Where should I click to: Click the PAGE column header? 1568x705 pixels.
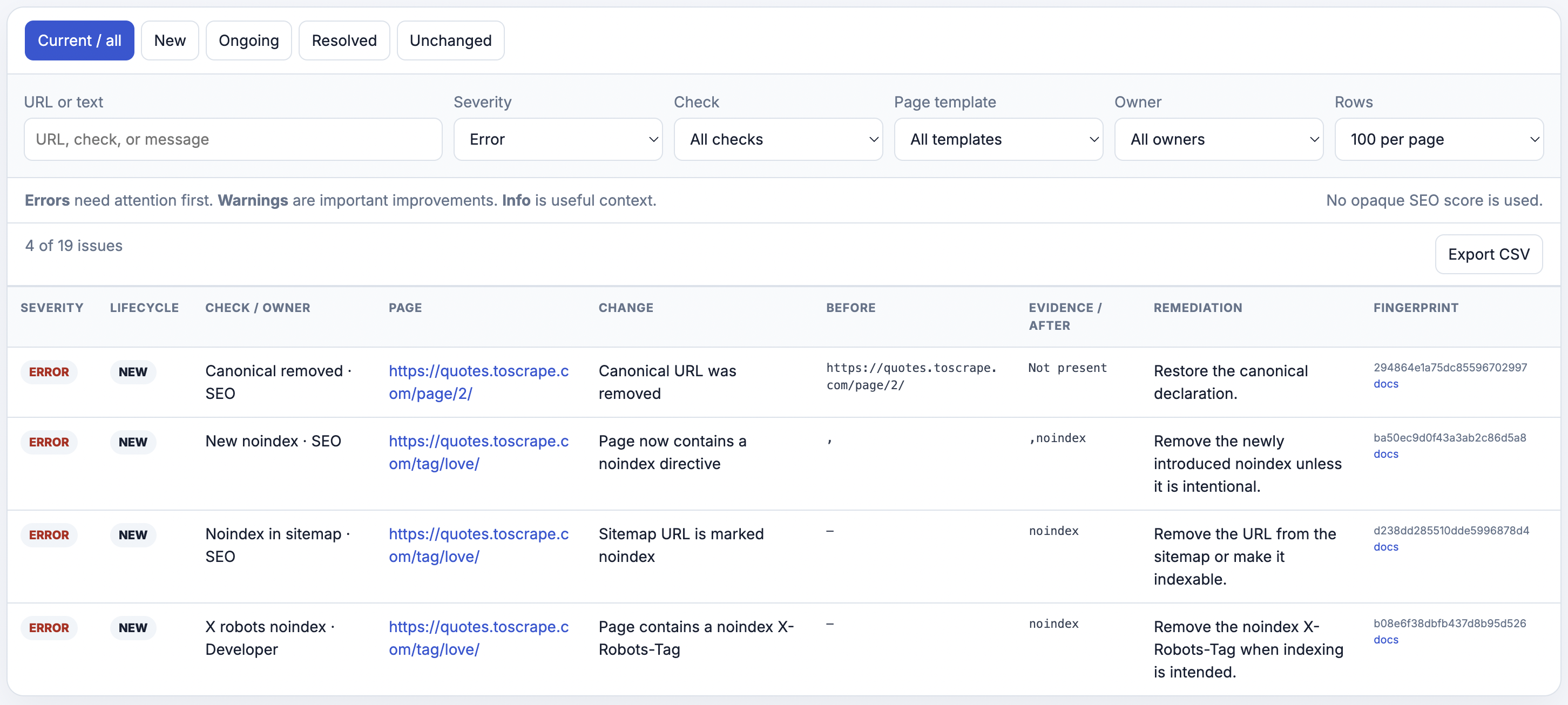[x=405, y=308]
